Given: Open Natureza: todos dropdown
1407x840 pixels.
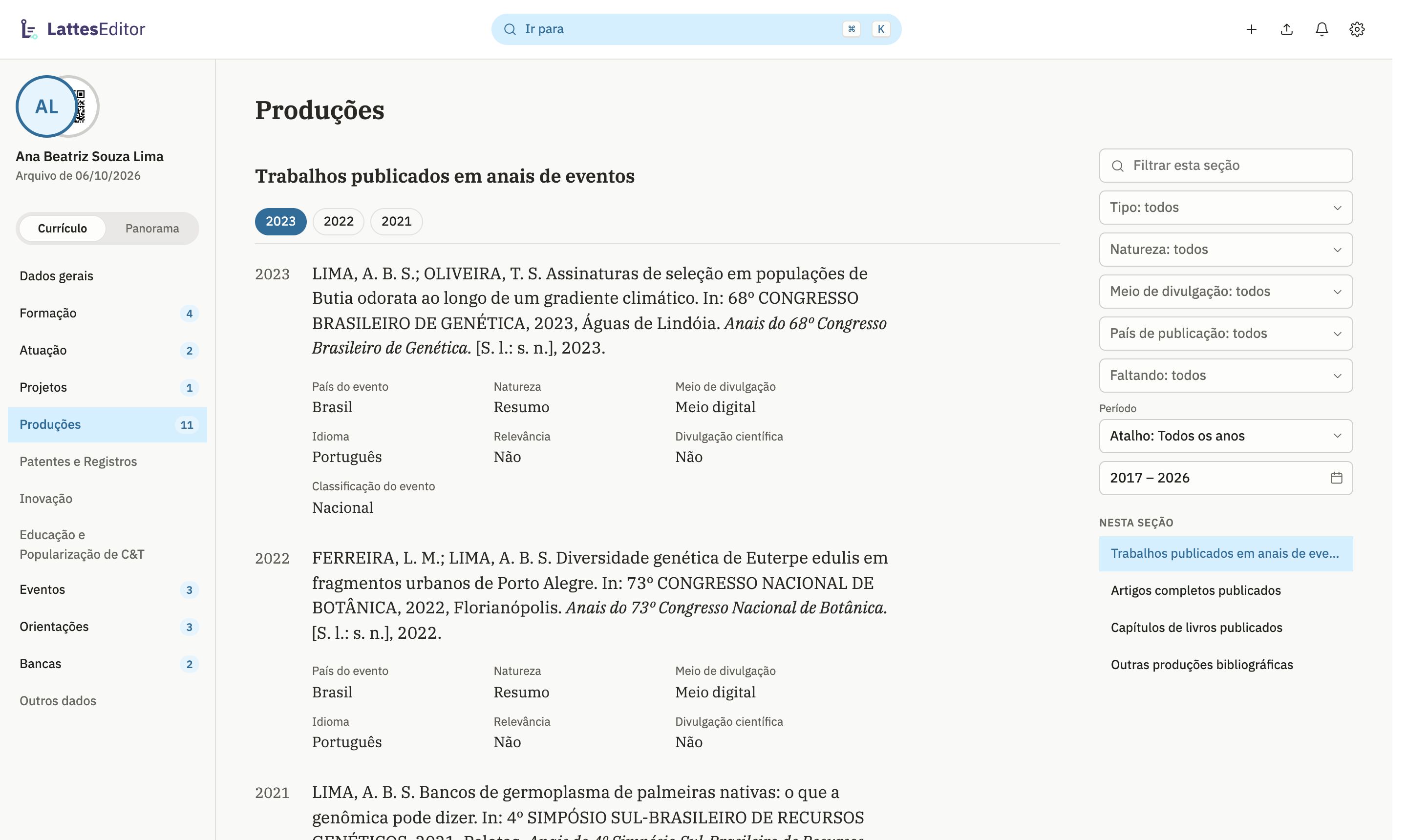Looking at the screenshot, I should pyautogui.click(x=1226, y=249).
